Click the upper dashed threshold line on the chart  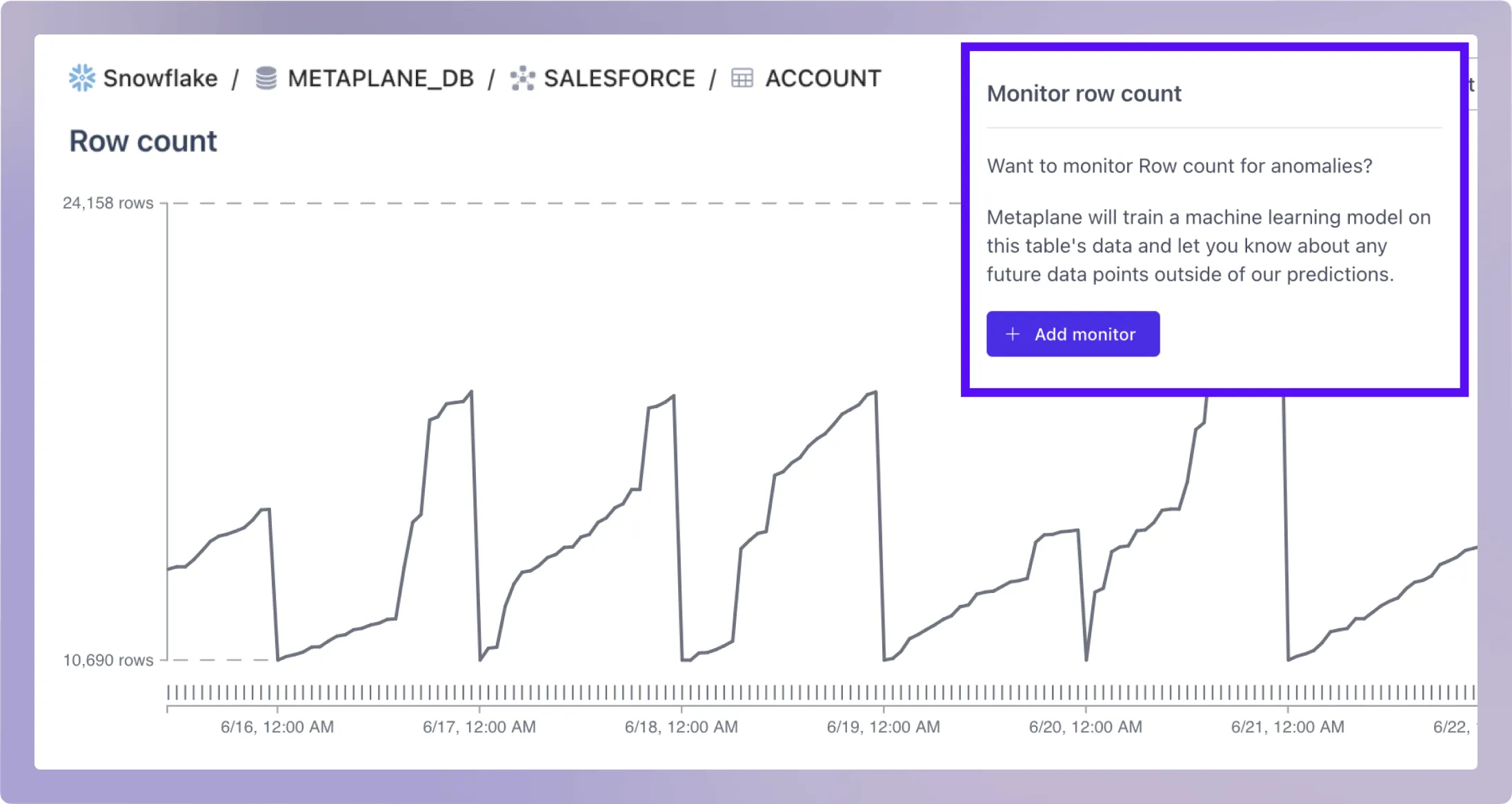552,202
